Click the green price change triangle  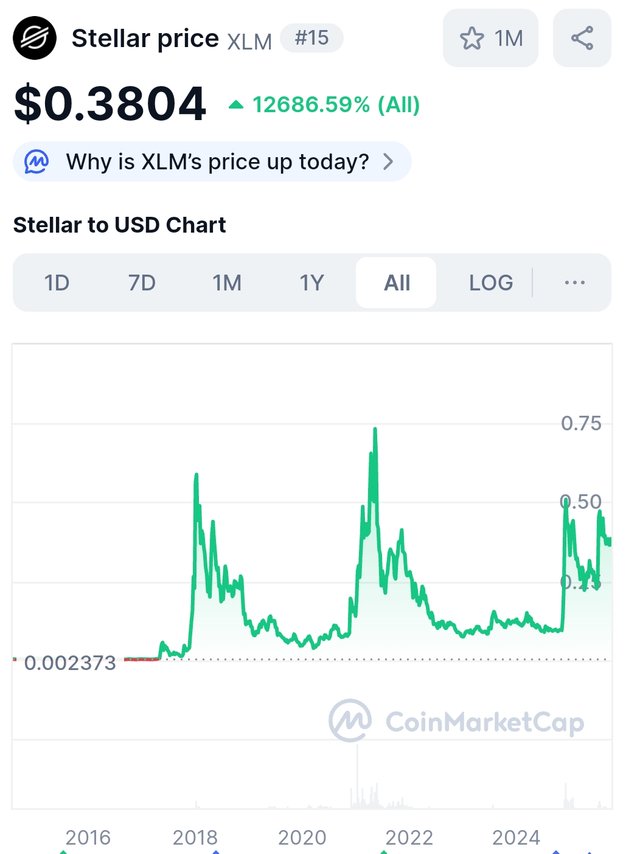[236, 105]
